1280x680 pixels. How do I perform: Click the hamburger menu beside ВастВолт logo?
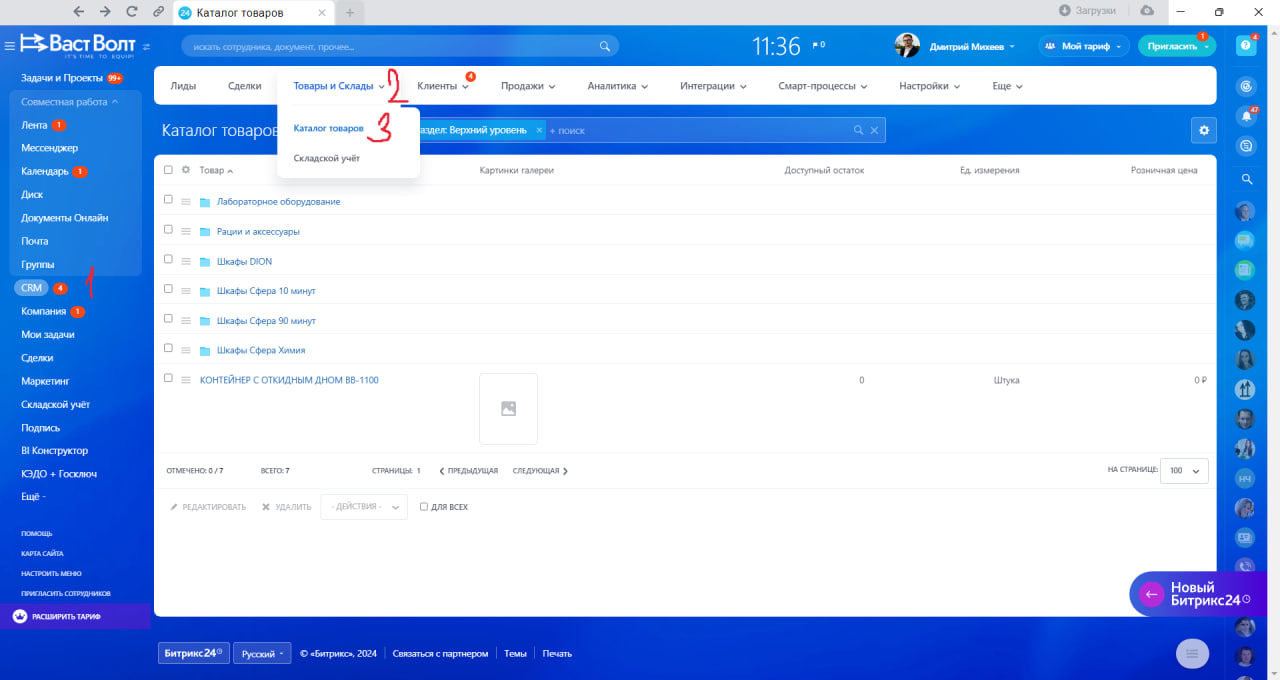[10, 46]
